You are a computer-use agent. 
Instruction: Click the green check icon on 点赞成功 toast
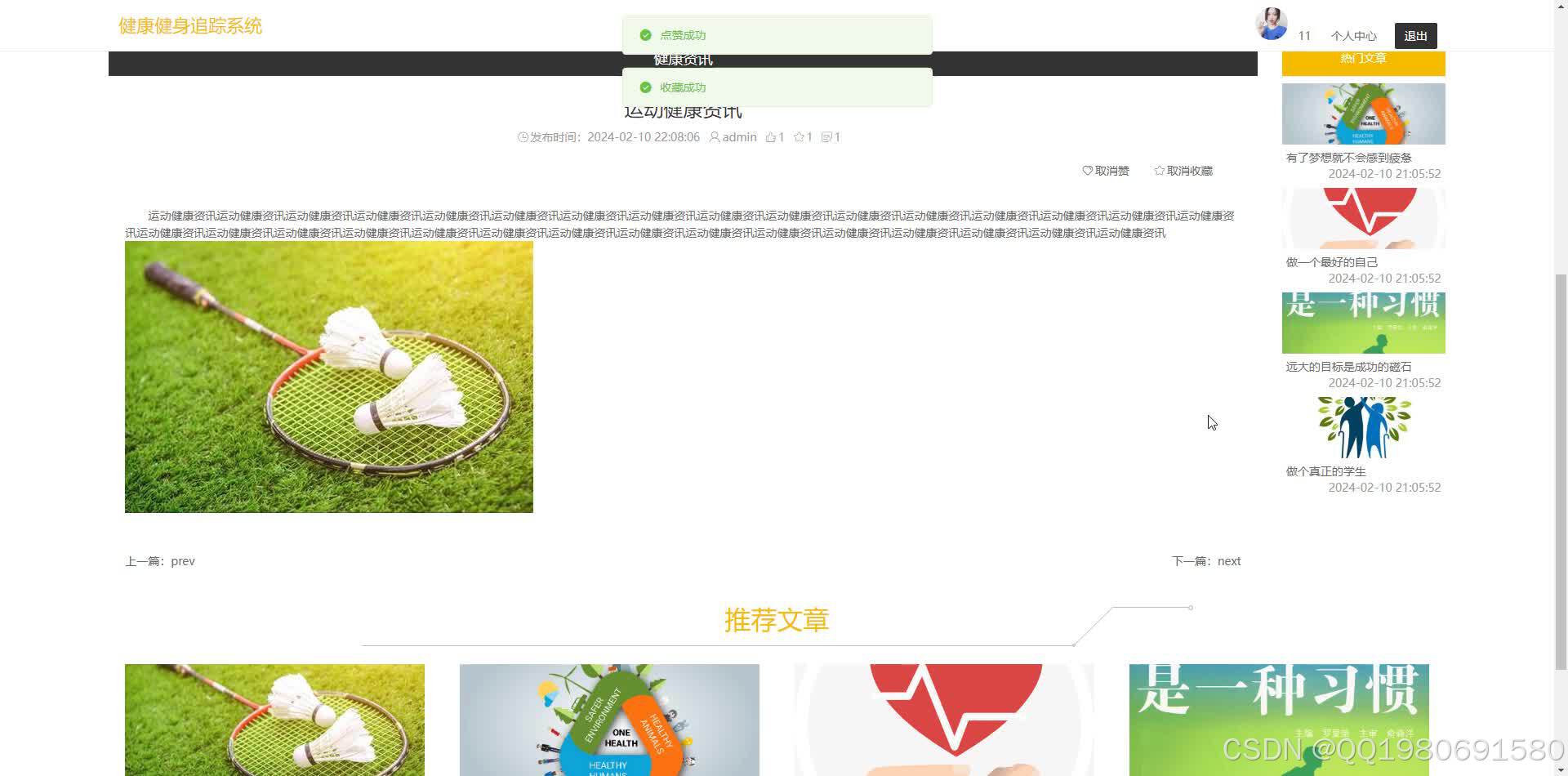click(645, 35)
